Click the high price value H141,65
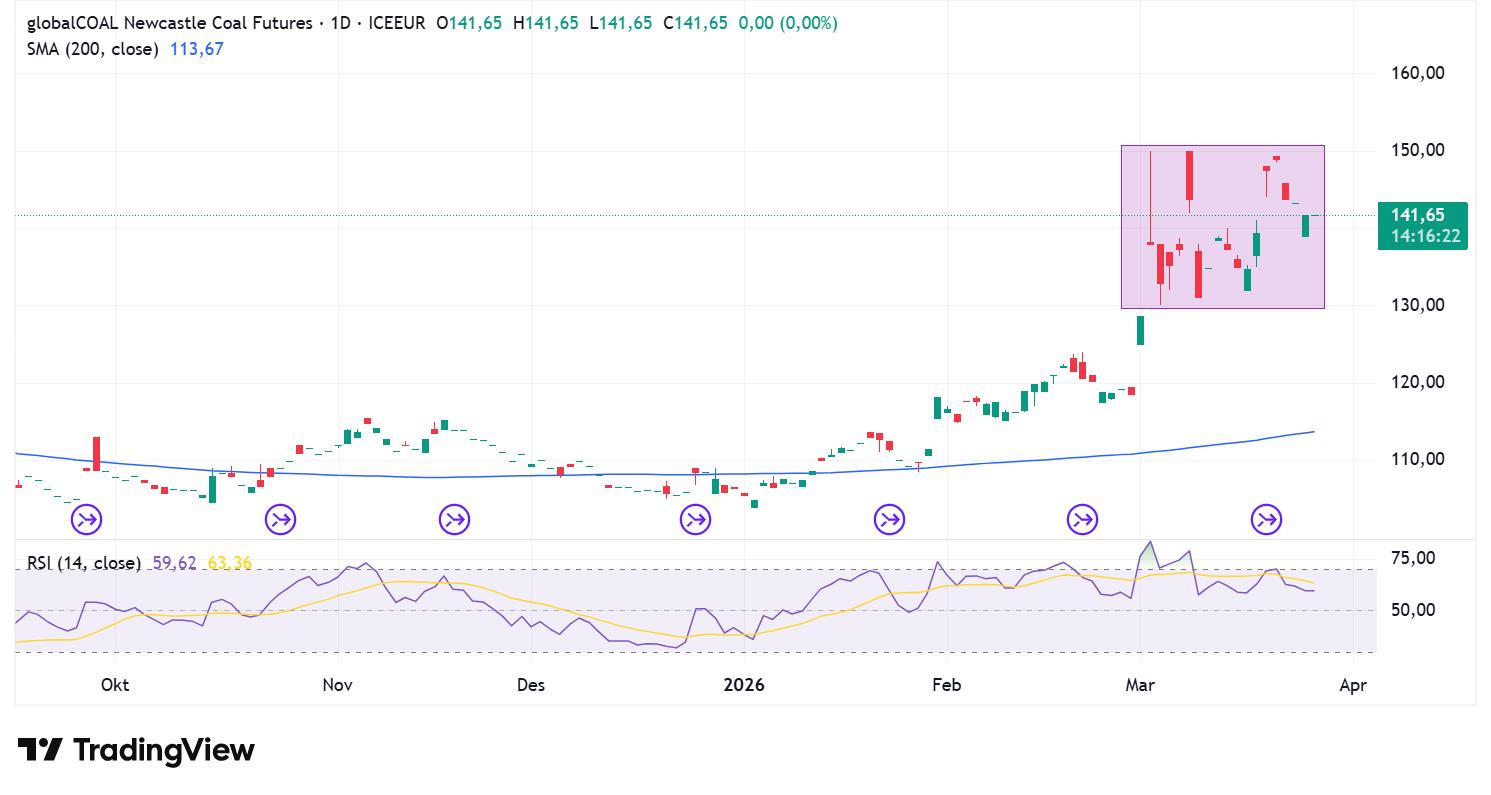Screen dimensions: 1491x795 click(x=546, y=23)
